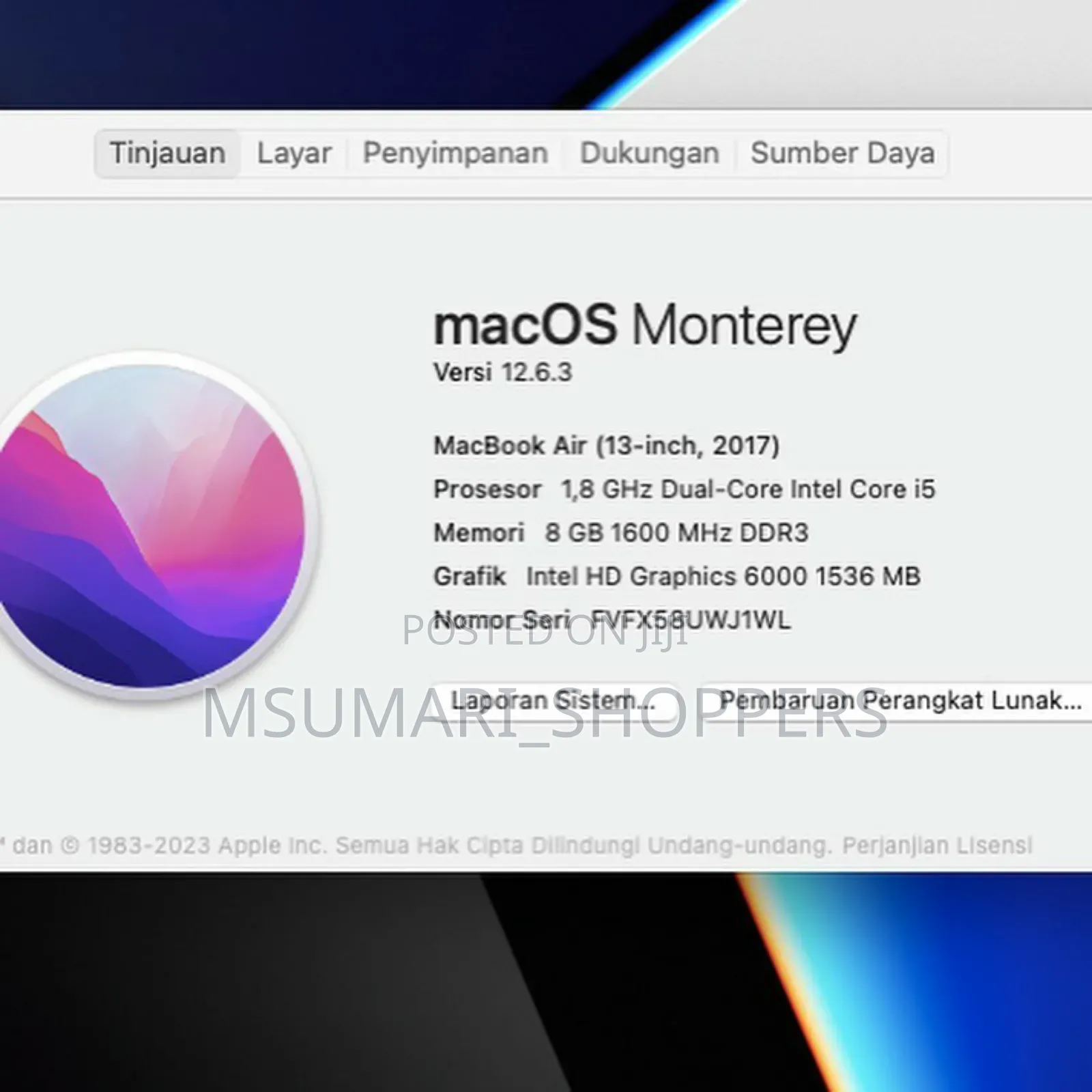Screen dimensions: 1092x1092
Task: Select the macOS Monterey title text
Action: point(645,326)
